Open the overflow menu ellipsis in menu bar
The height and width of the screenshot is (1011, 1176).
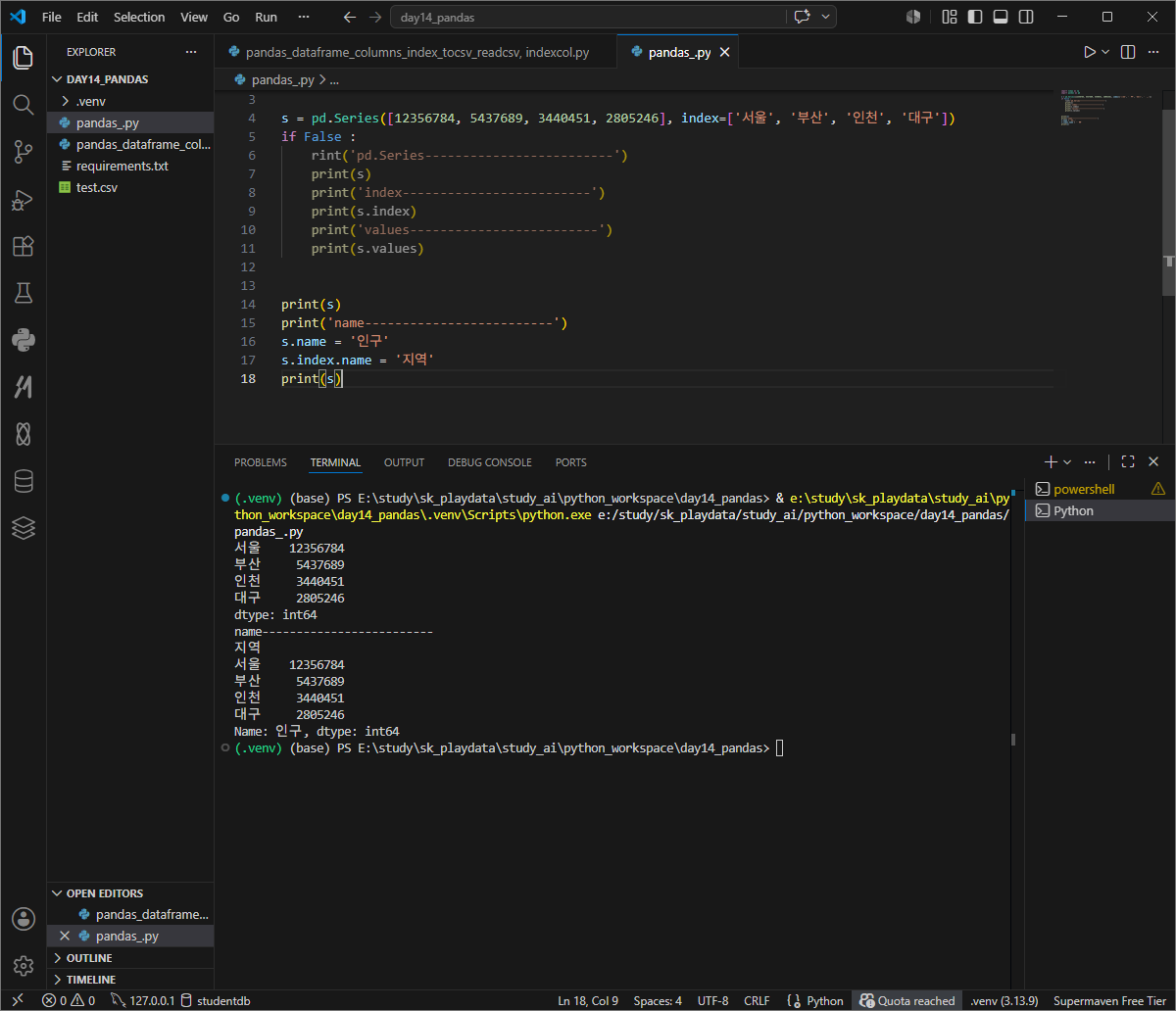[x=304, y=17]
